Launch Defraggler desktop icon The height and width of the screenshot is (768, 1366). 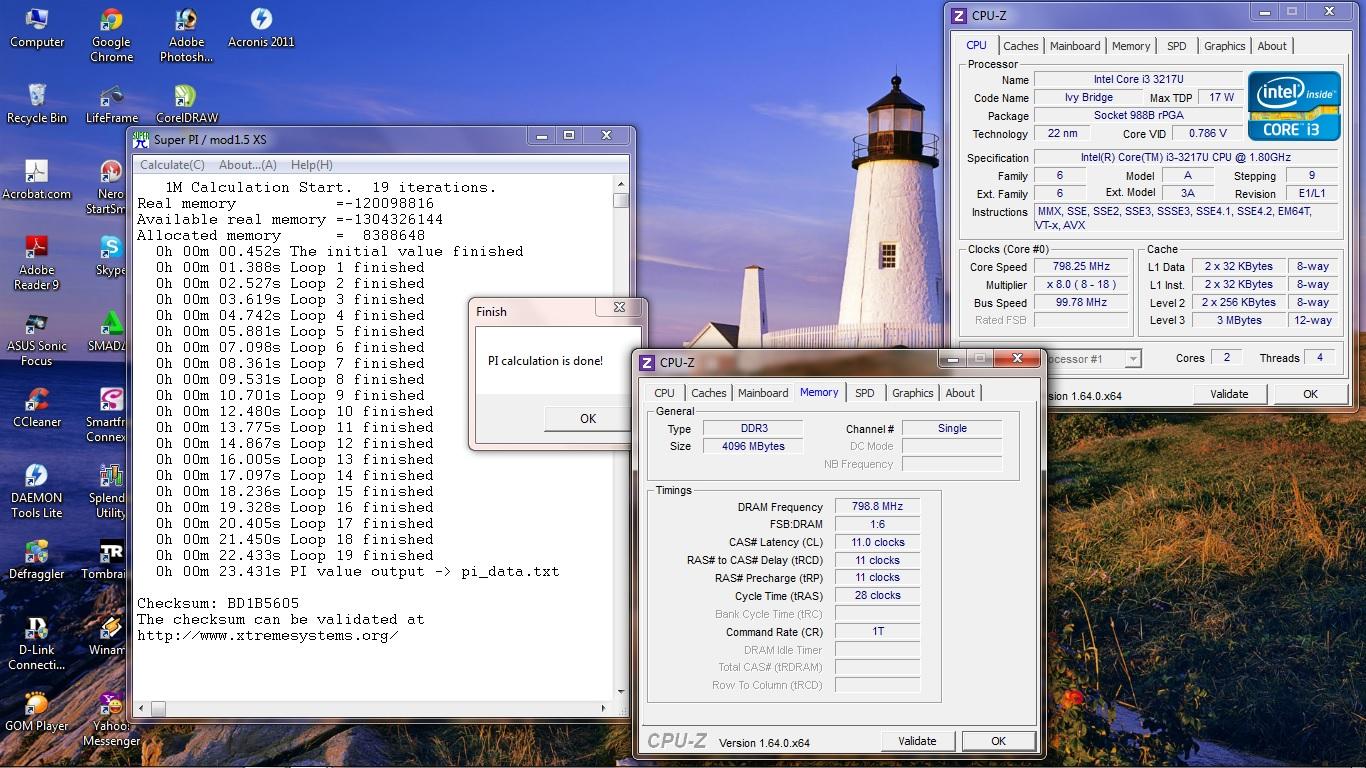37,560
